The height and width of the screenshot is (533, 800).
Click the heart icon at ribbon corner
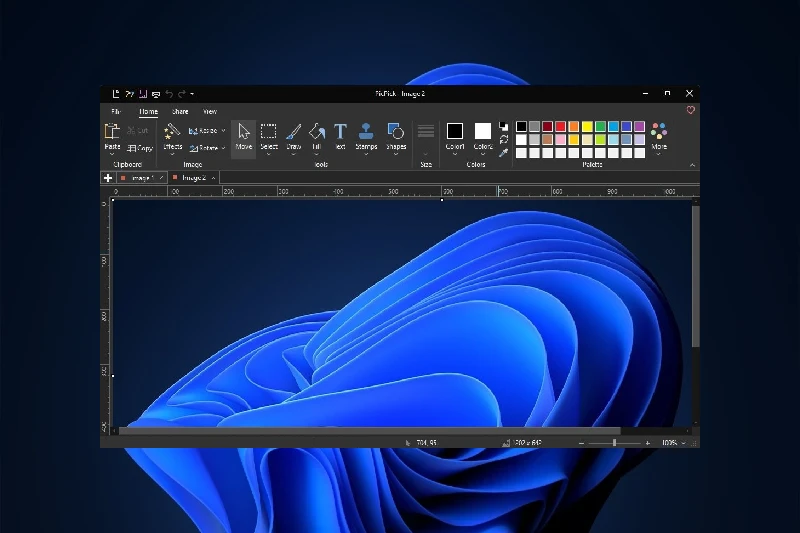690,110
